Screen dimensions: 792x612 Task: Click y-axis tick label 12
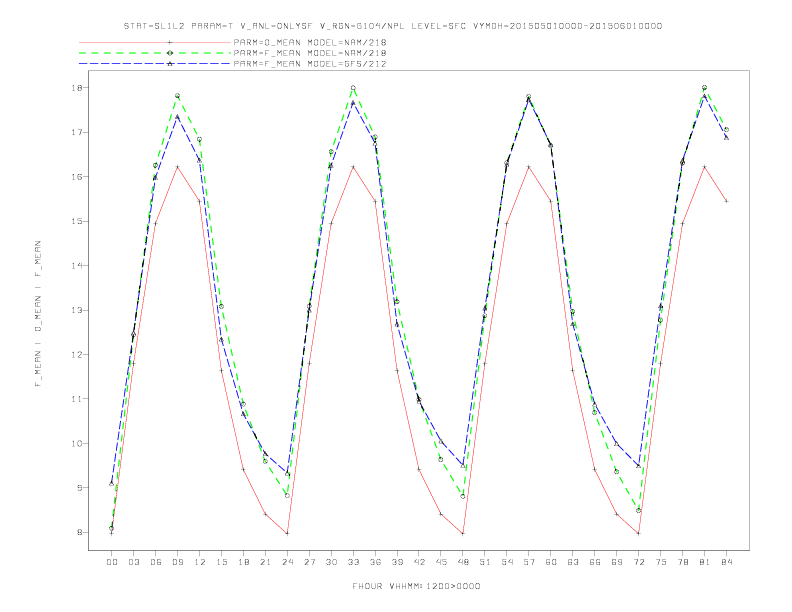77,354
